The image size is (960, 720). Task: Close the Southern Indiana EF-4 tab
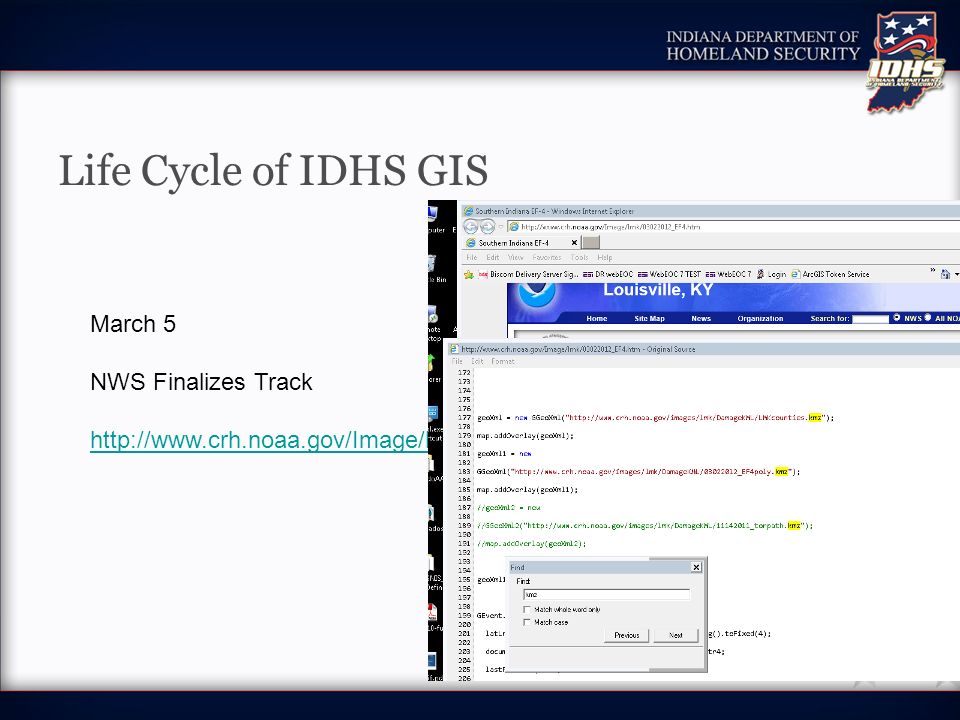[574, 243]
